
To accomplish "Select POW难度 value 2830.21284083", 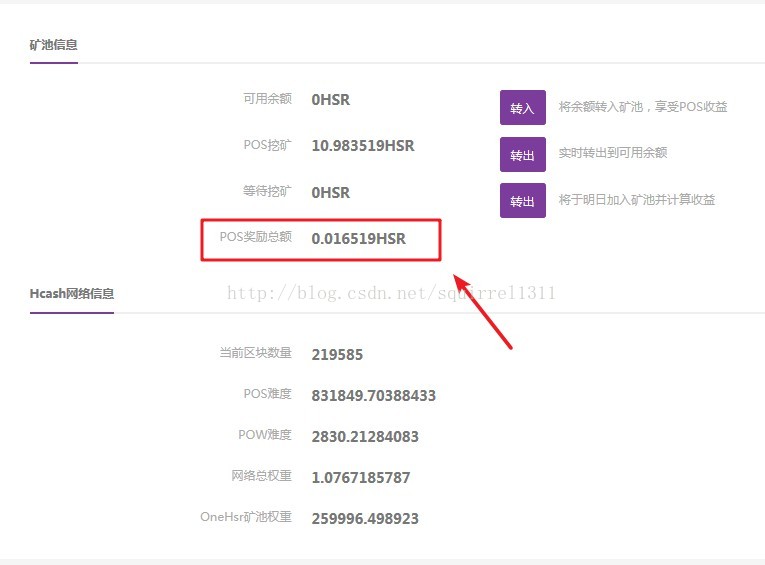I will coord(365,436).
